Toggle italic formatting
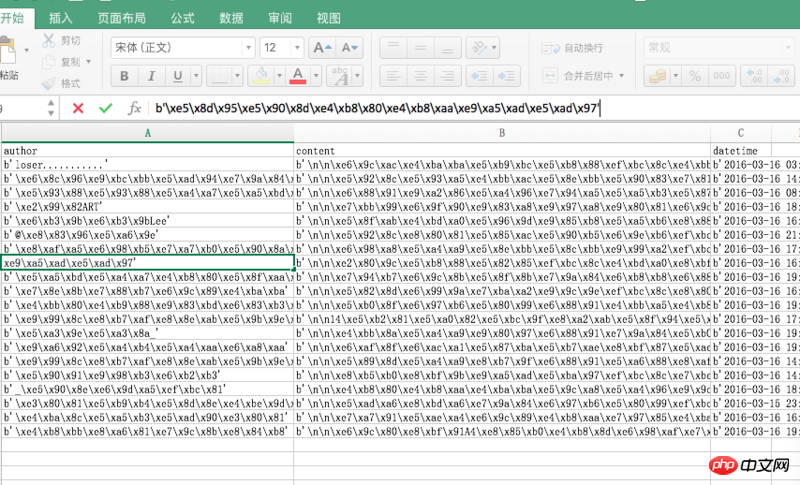The image size is (800, 485). pyautogui.click(x=151, y=76)
